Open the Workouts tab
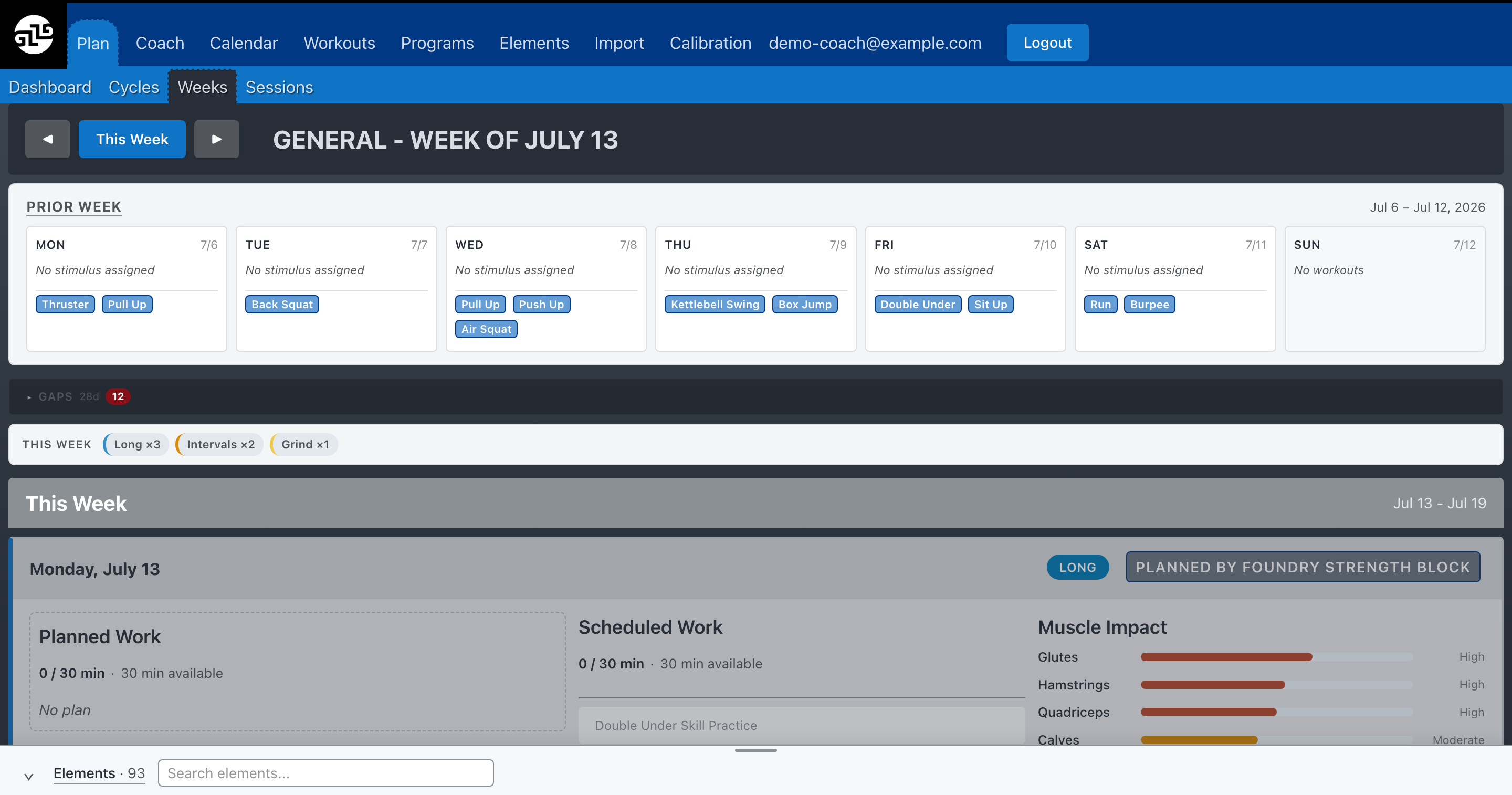The width and height of the screenshot is (1512, 795). [339, 43]
